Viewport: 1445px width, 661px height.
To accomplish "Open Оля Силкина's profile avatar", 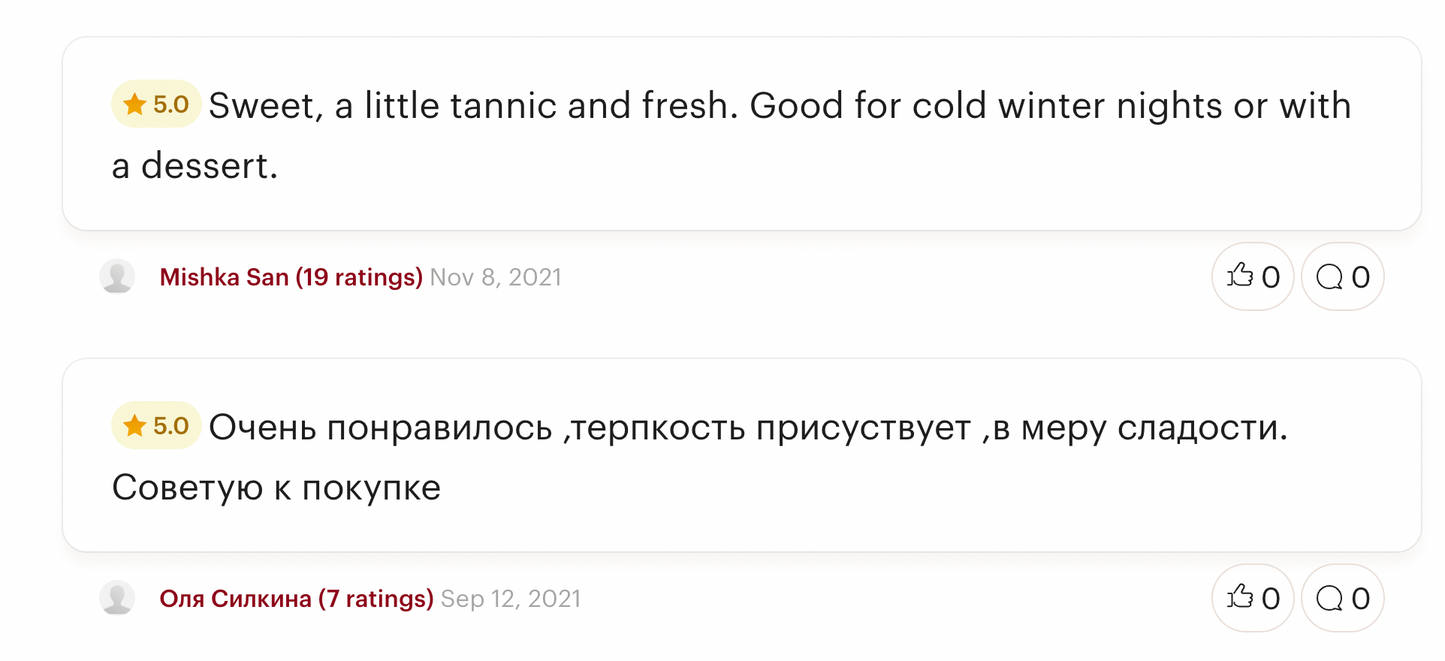I will point(117,598).
